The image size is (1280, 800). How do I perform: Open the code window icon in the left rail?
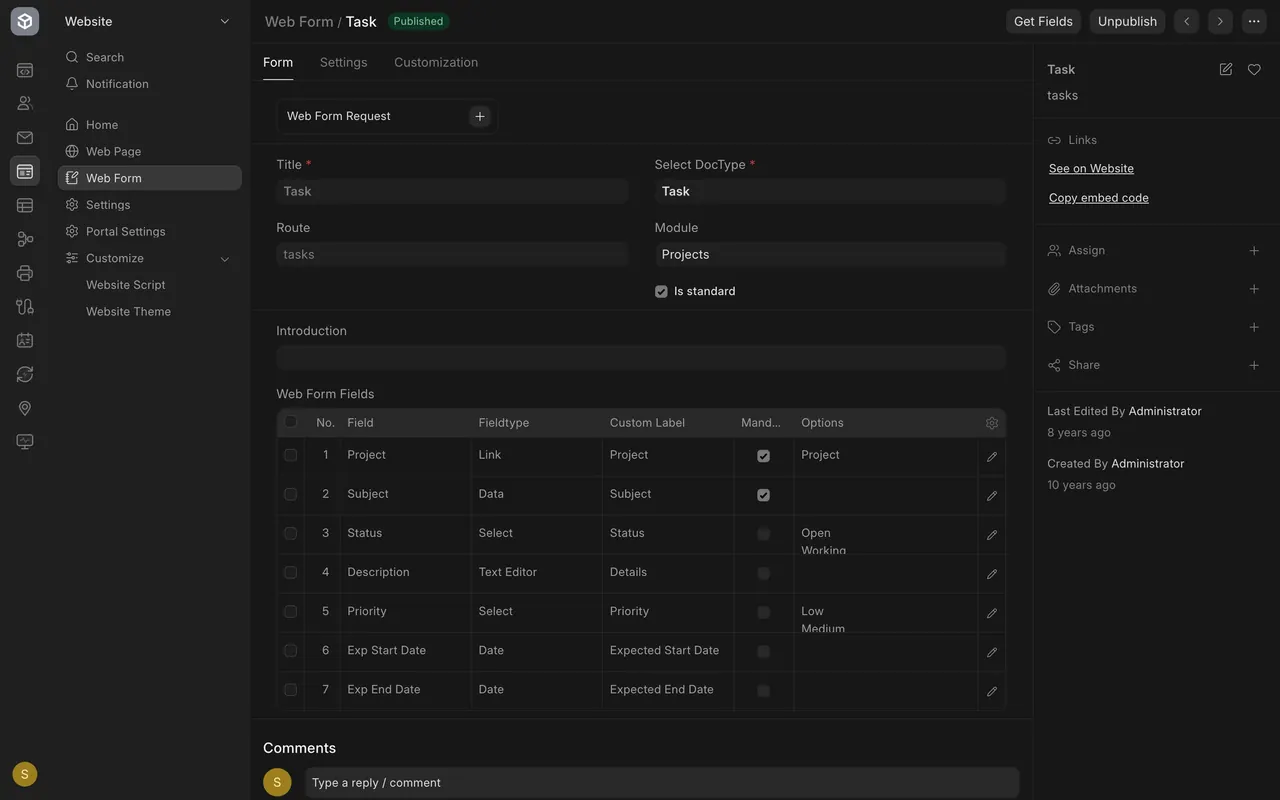pyautogui.click(x=25, y=70)
